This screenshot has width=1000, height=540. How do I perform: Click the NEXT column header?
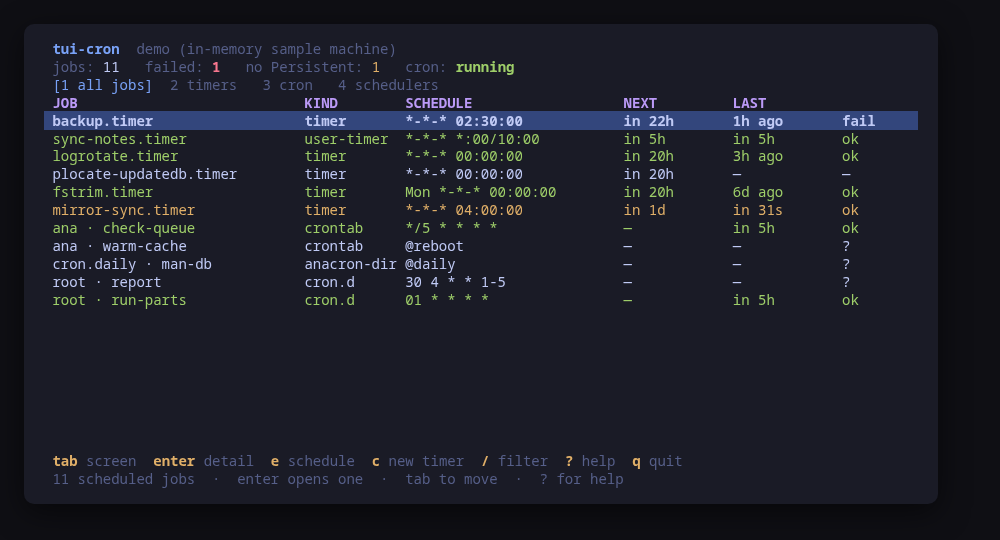[x=640, y=103]
